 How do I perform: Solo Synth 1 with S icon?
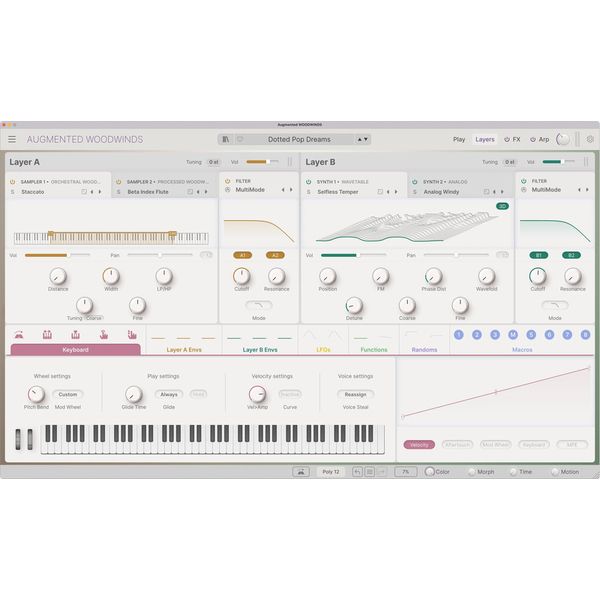pos(308,192)
